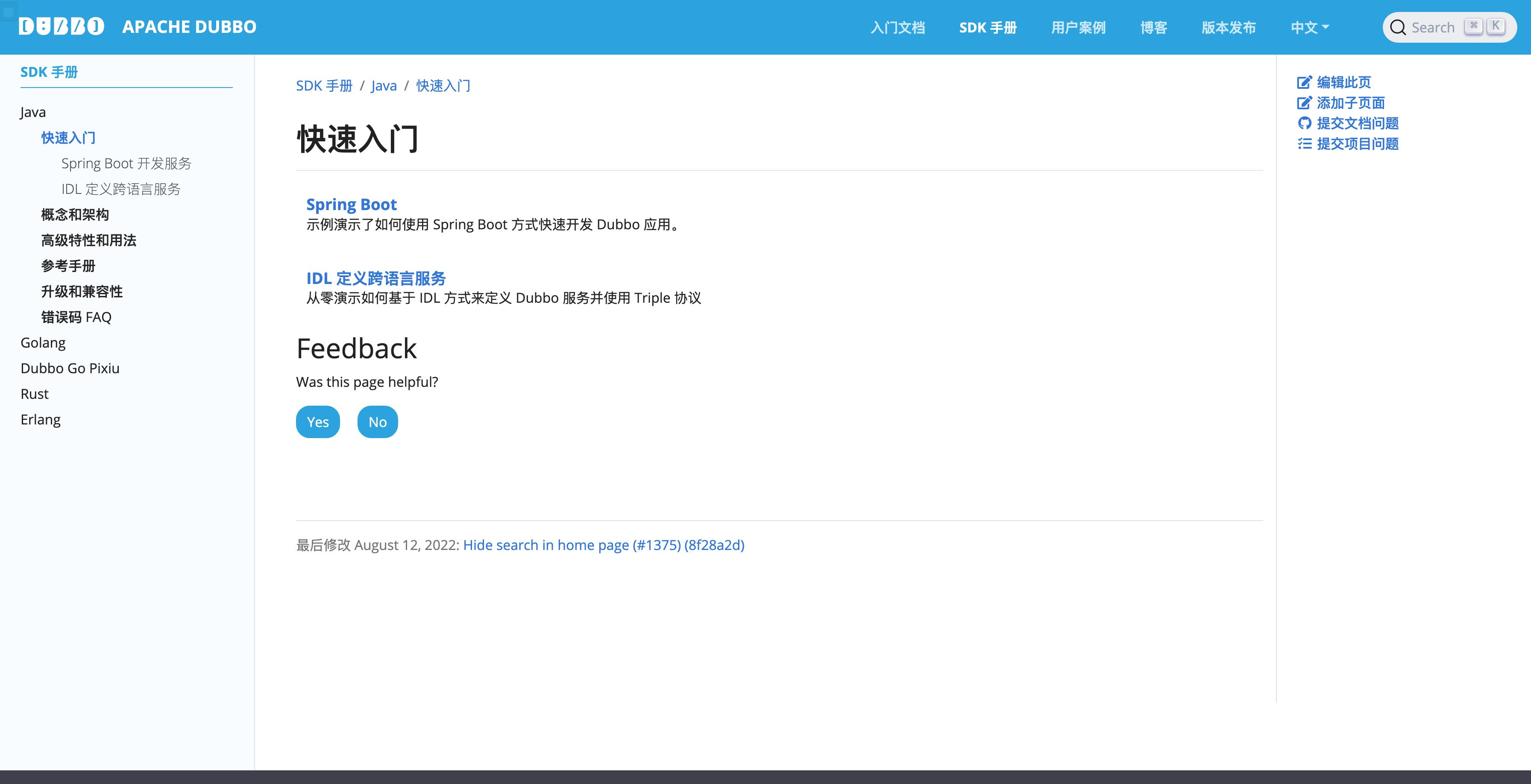Click the Dubbo logo icon
This screenshot has height=784, width=1531.
61,27
